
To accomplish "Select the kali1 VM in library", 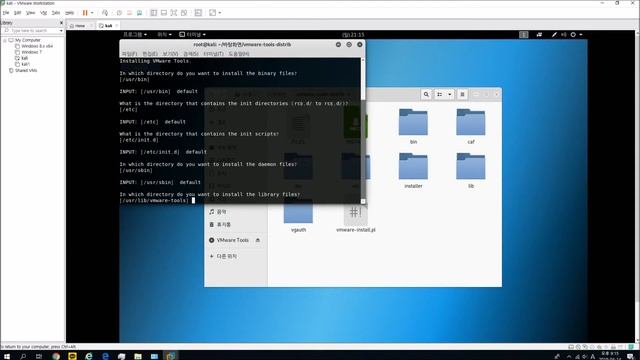I will point(26,64).
